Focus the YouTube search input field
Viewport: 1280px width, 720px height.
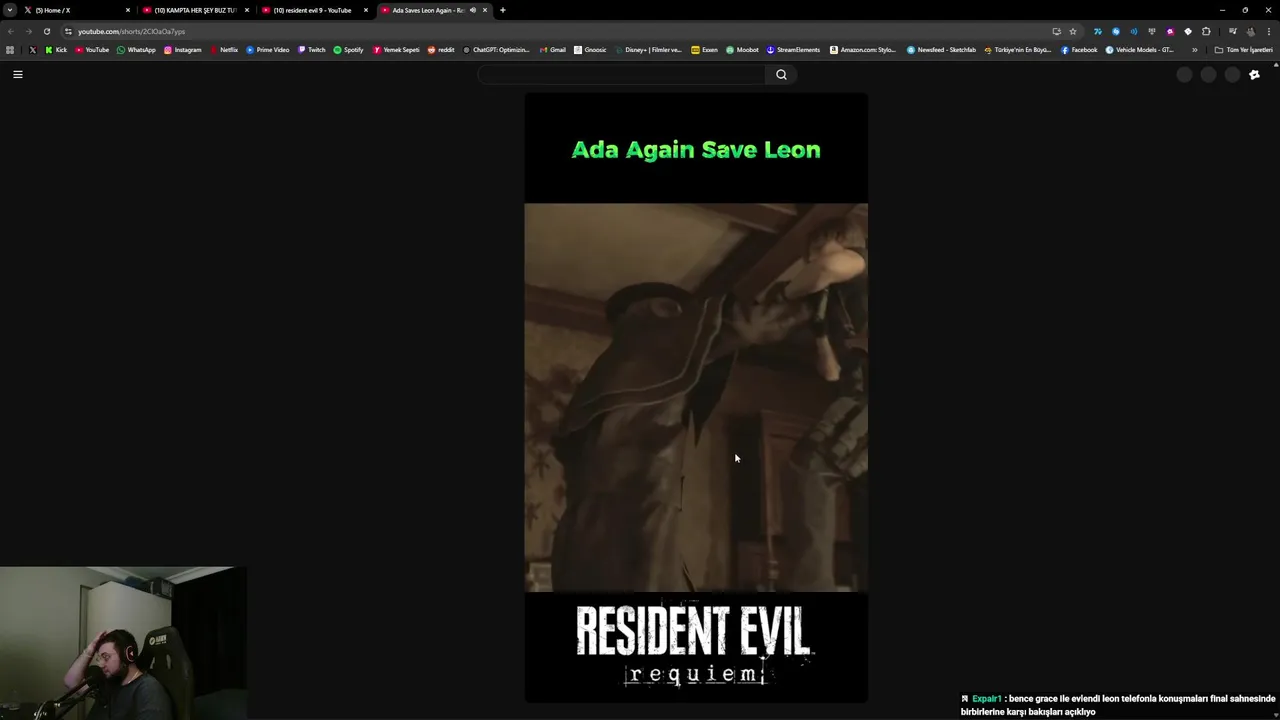(622, 74)
